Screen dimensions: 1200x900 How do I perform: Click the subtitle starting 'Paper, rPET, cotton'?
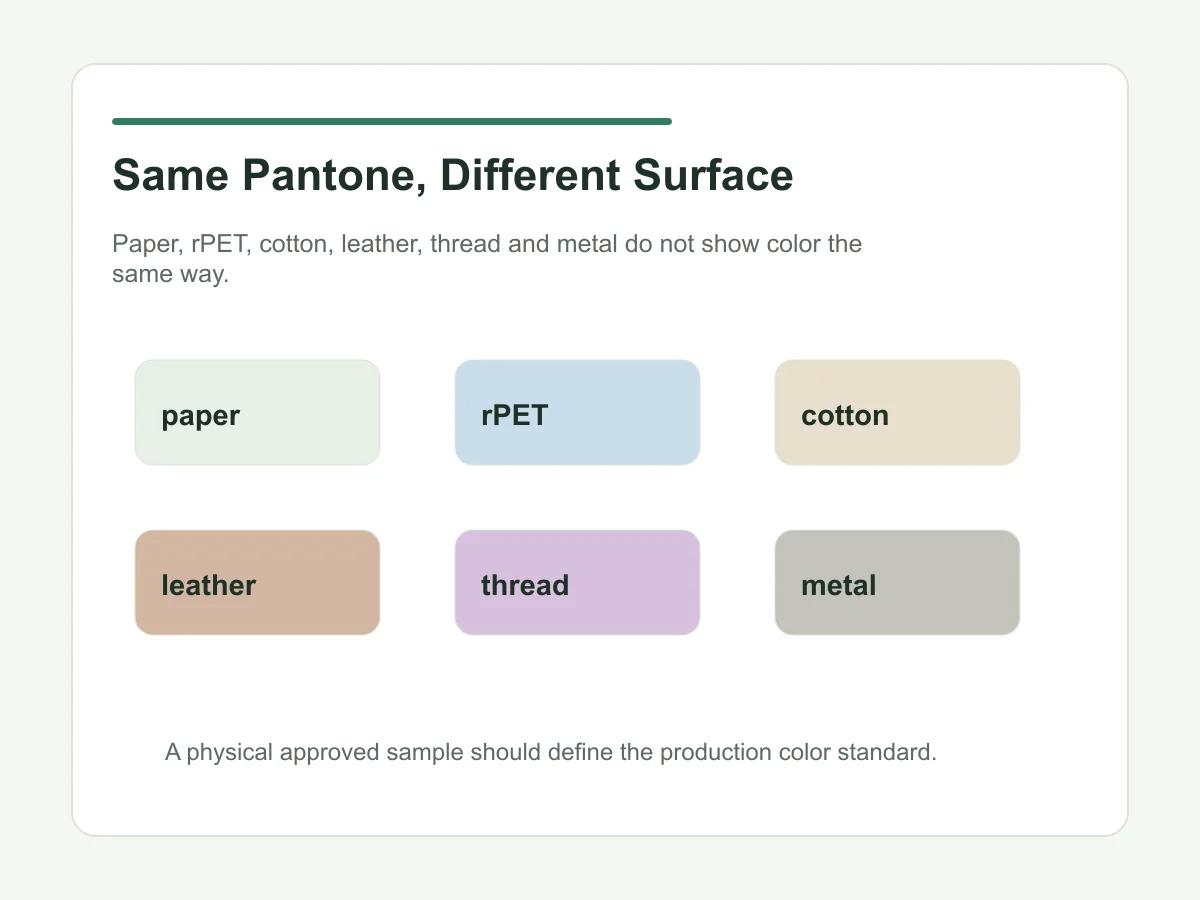[x=487, y=259]
